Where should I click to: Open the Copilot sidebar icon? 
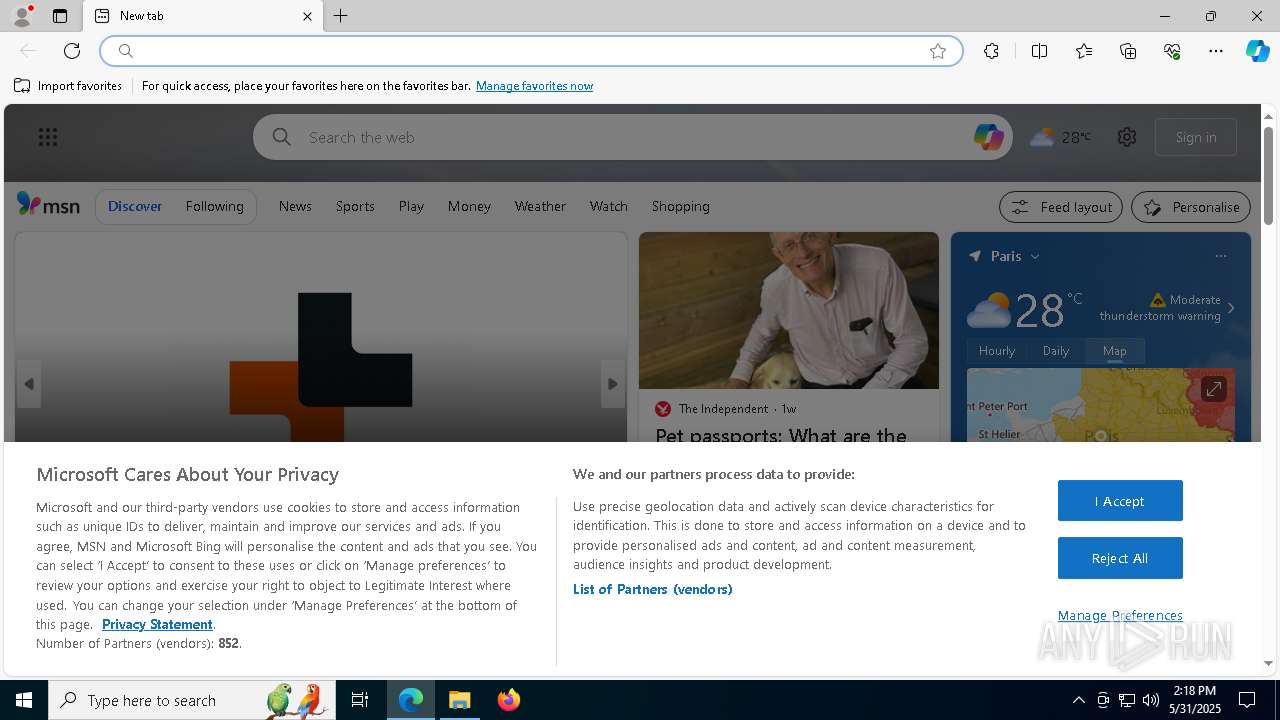tap(1257, 51)
